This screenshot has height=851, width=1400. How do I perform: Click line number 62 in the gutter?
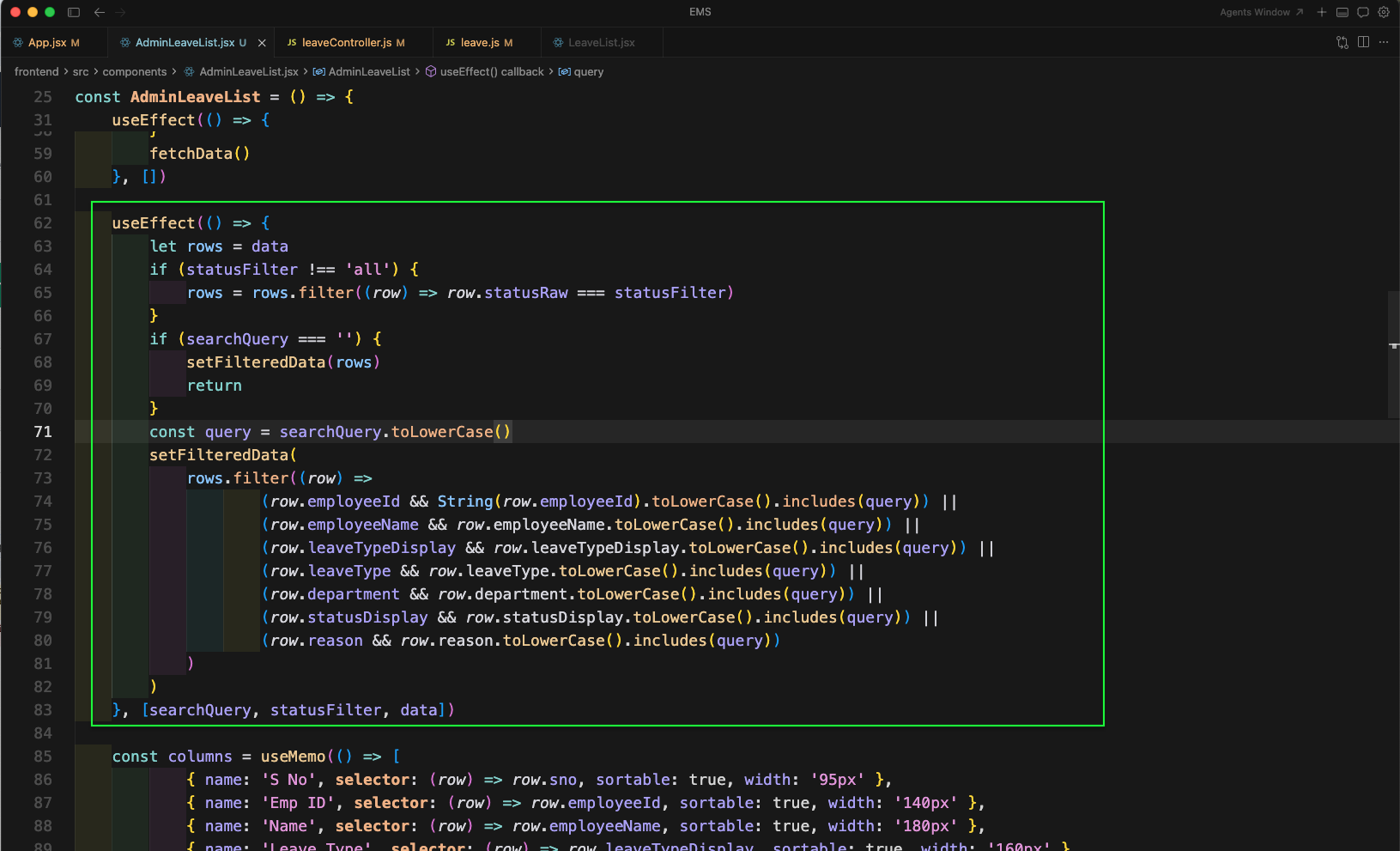(43, 223)
